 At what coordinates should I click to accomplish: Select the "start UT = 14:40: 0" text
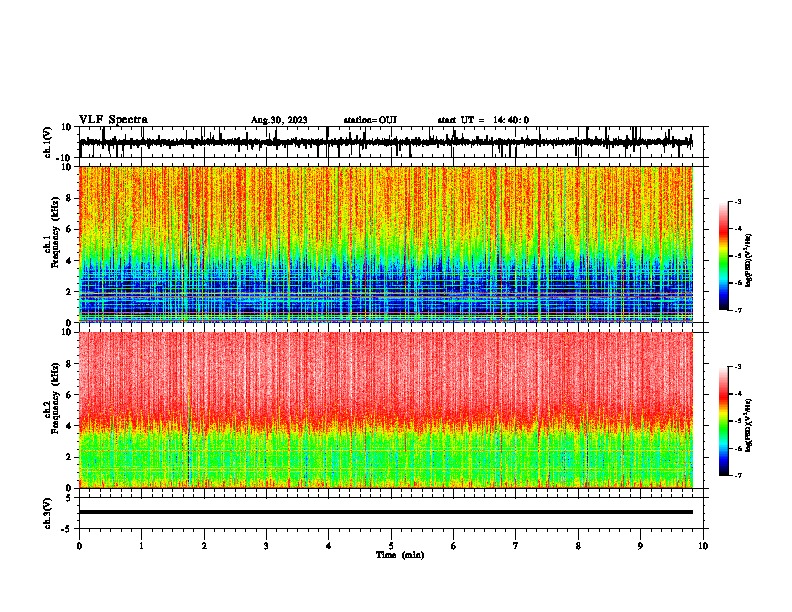pos(483,120)
